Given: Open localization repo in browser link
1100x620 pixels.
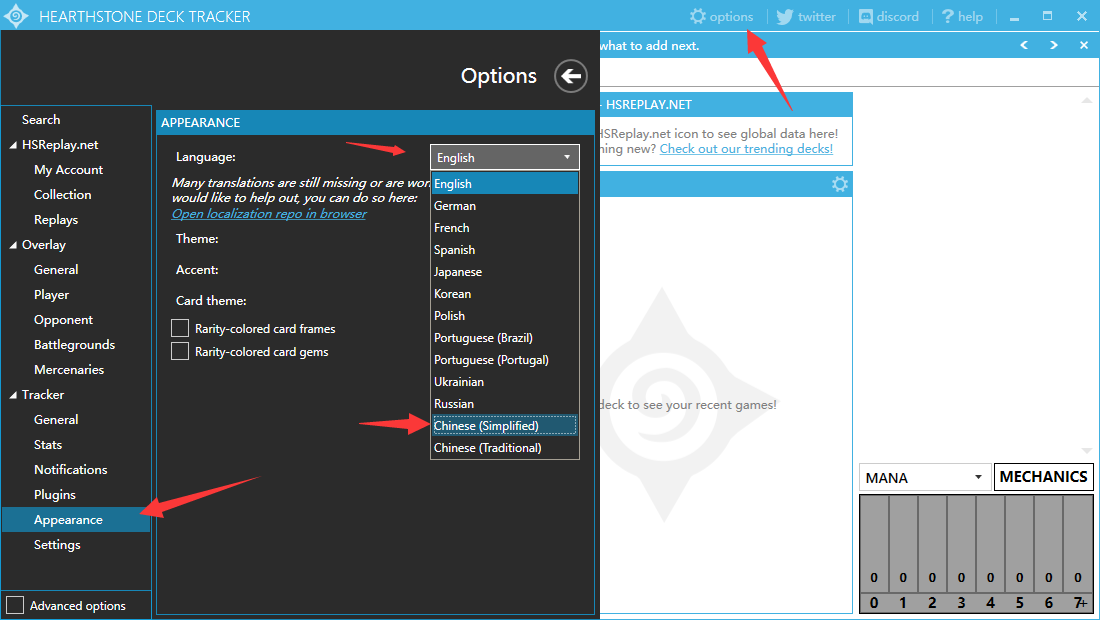Looking at the screenshot, I should [x=269, y=214].
